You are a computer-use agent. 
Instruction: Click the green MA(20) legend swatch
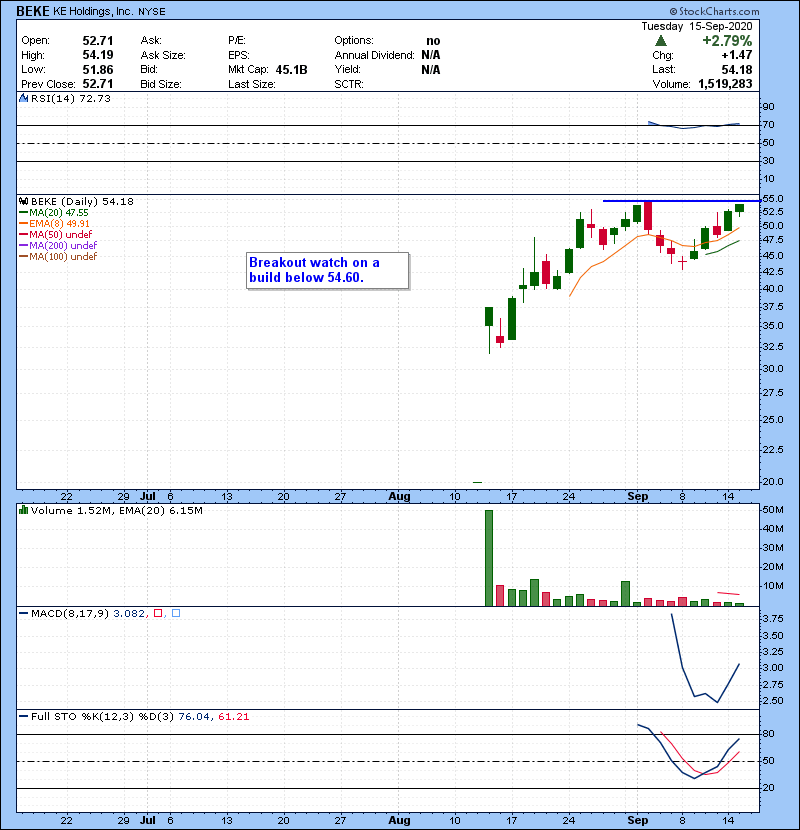23,213
